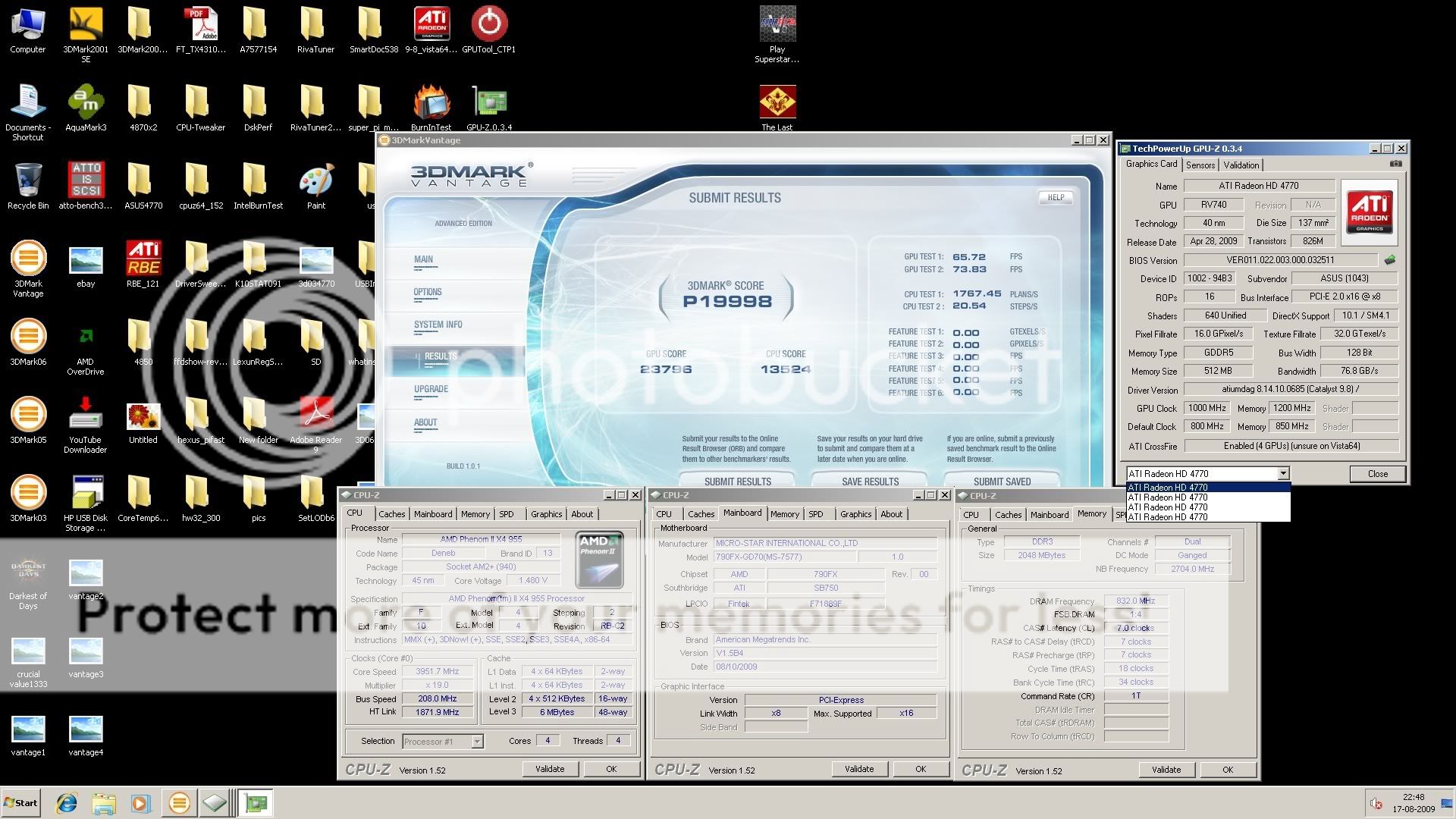Launch GPUTool_CTP1 power icon
1456x819 pixels.
click(x=489, y=30)
